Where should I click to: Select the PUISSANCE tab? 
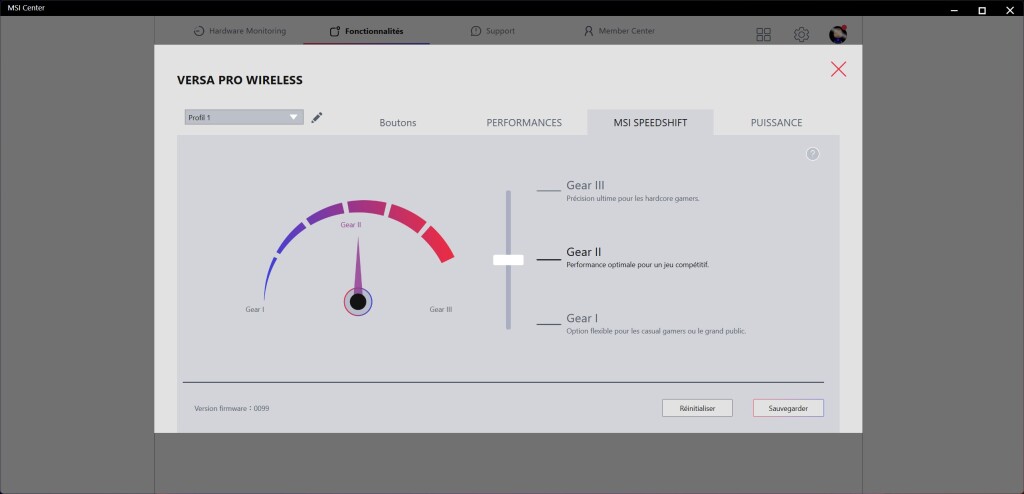776,123
